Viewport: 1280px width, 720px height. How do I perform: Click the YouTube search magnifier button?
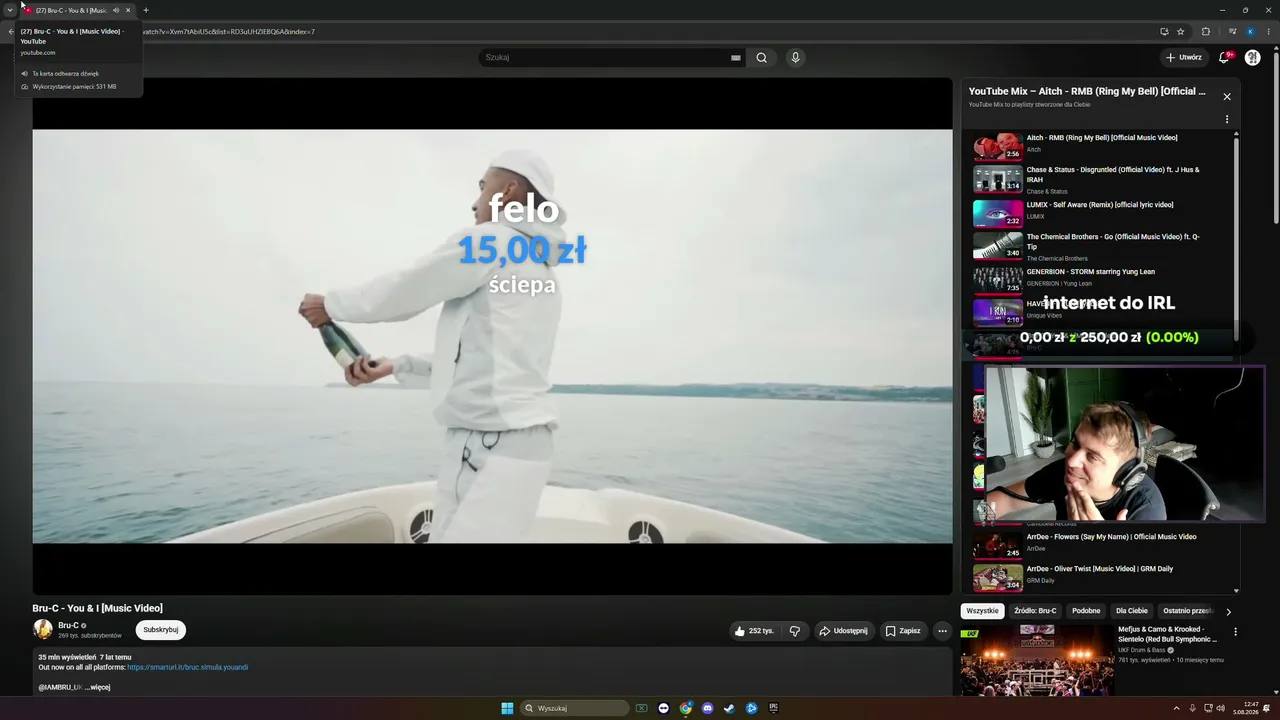click(761, 58)
